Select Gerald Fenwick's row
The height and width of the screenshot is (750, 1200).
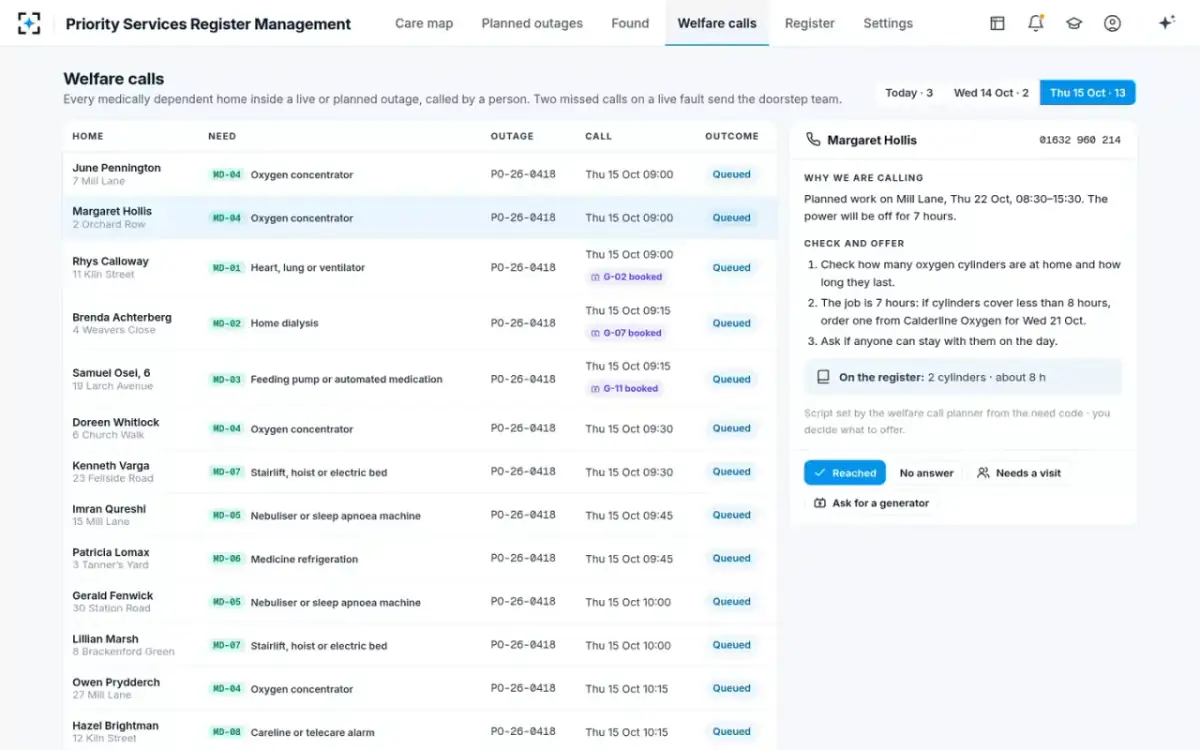pos(420,601)
